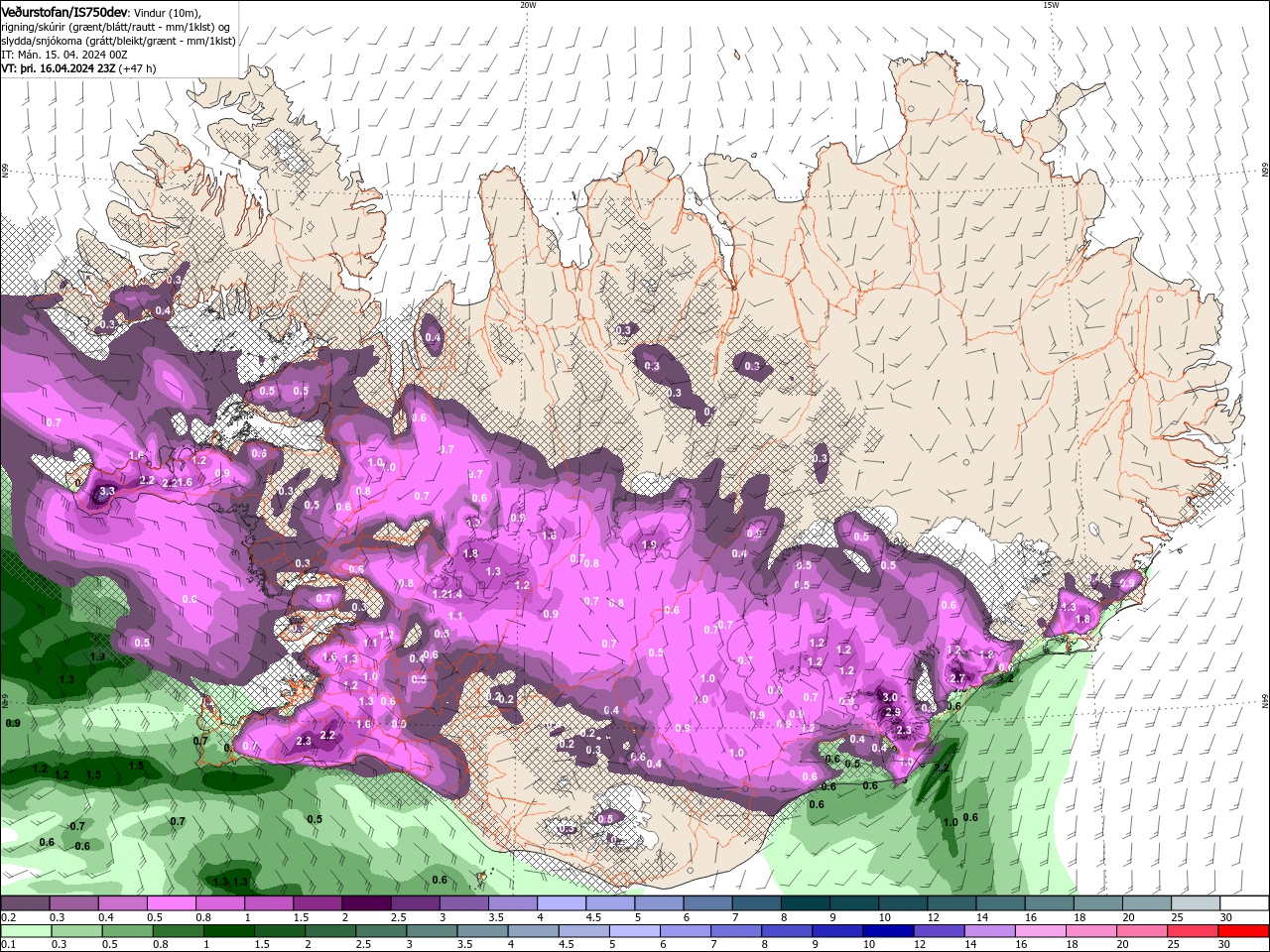Viewport: 1270px width, 952px height.
Task: Click the bright red 30 rain legend swatch
Action: tap(1243, 931)
